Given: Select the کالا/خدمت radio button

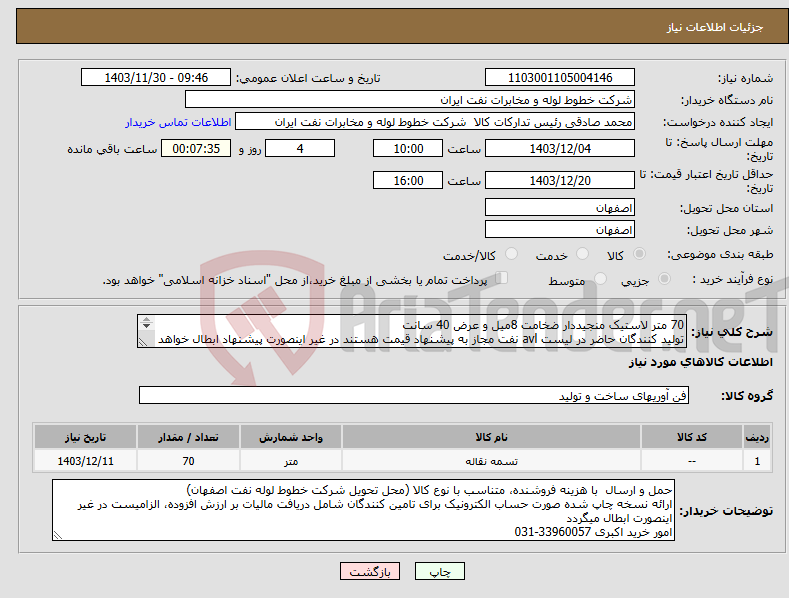Looking at the screenshot, I should (511, 254).
